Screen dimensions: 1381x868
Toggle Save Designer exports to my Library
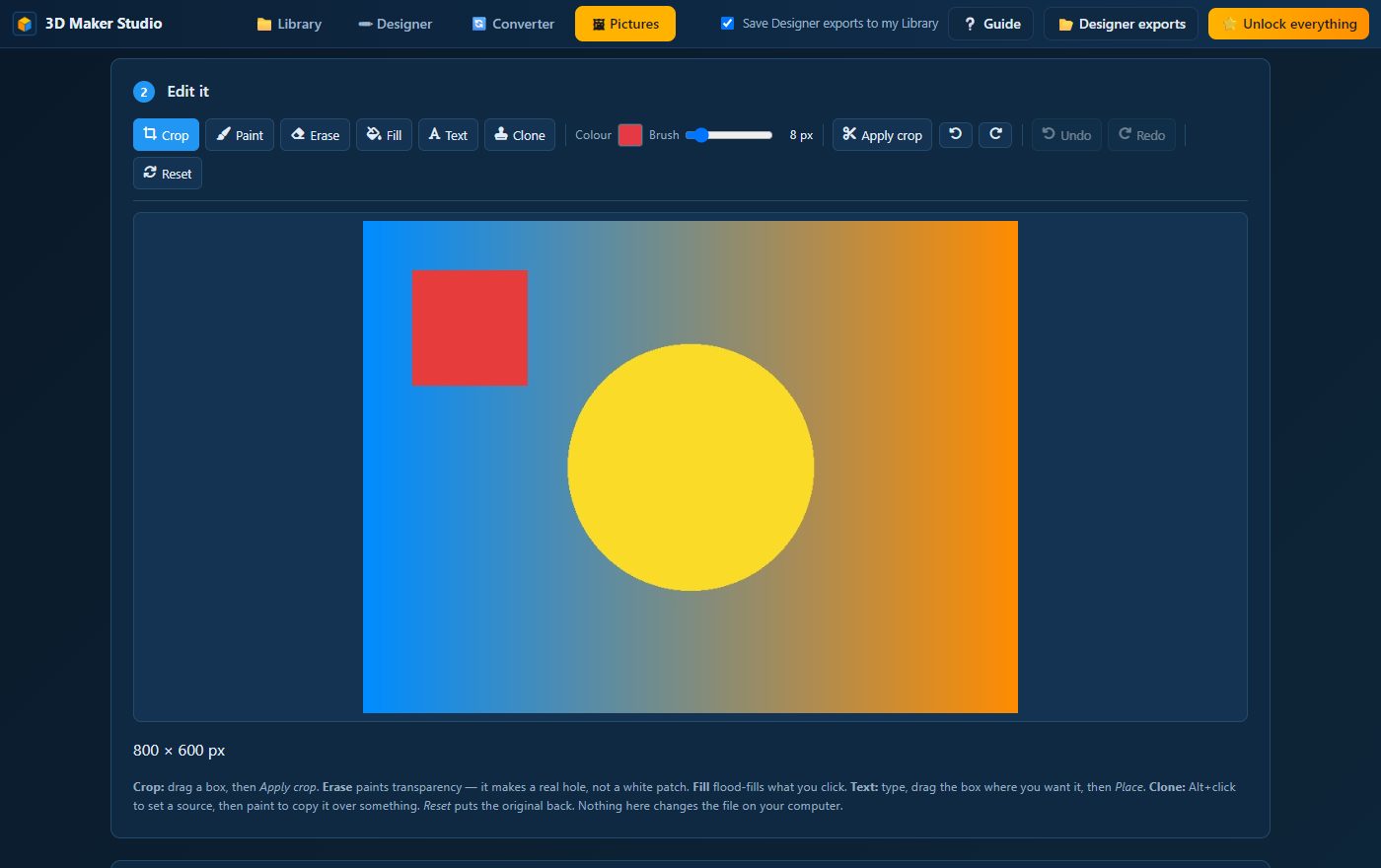click(727, 23)
